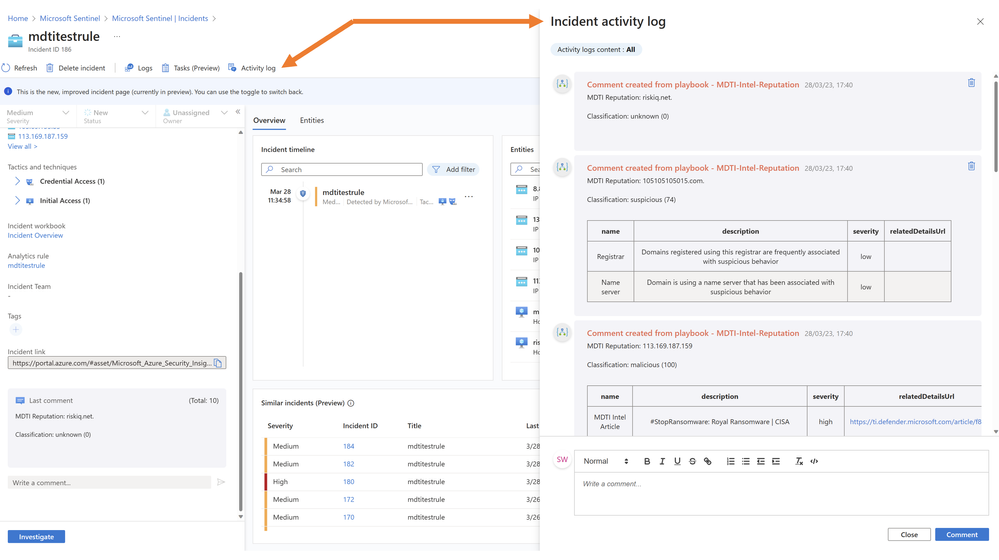Go to Microsoft Sentinel breadcrumb link
This screenshot has width=999, height=560.
pos(69,18)
